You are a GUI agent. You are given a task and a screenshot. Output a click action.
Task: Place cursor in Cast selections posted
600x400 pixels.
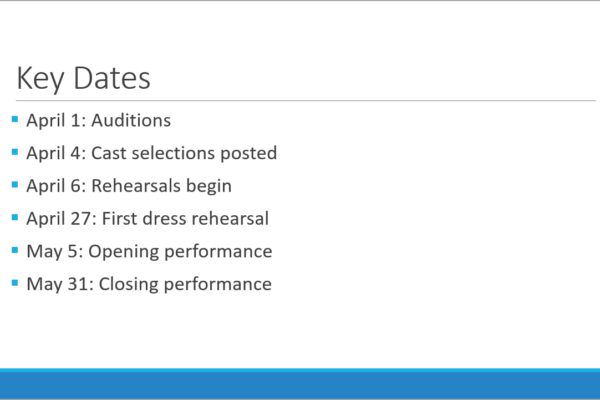[x=184, y=153]
